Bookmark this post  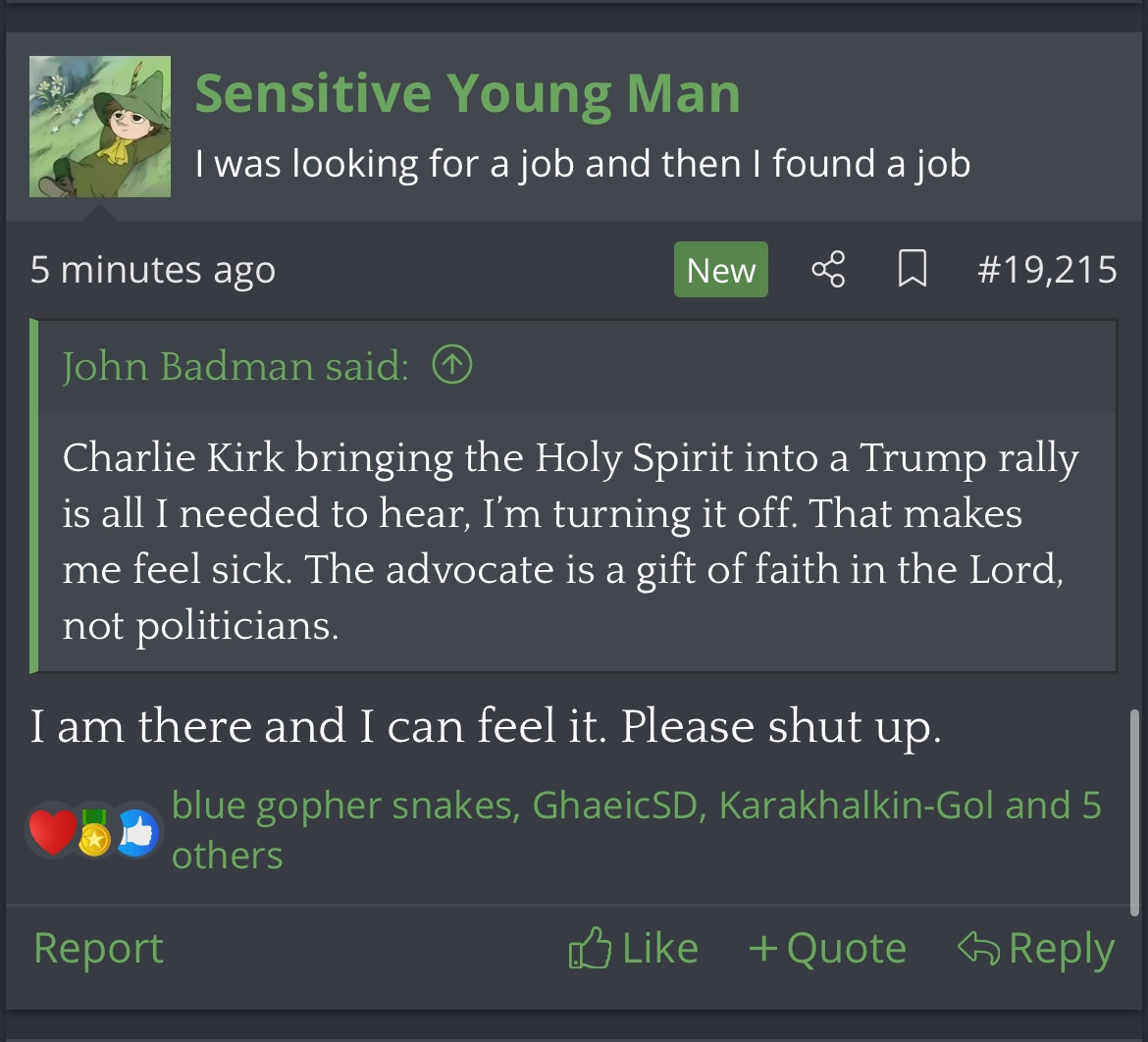[913, 270]
